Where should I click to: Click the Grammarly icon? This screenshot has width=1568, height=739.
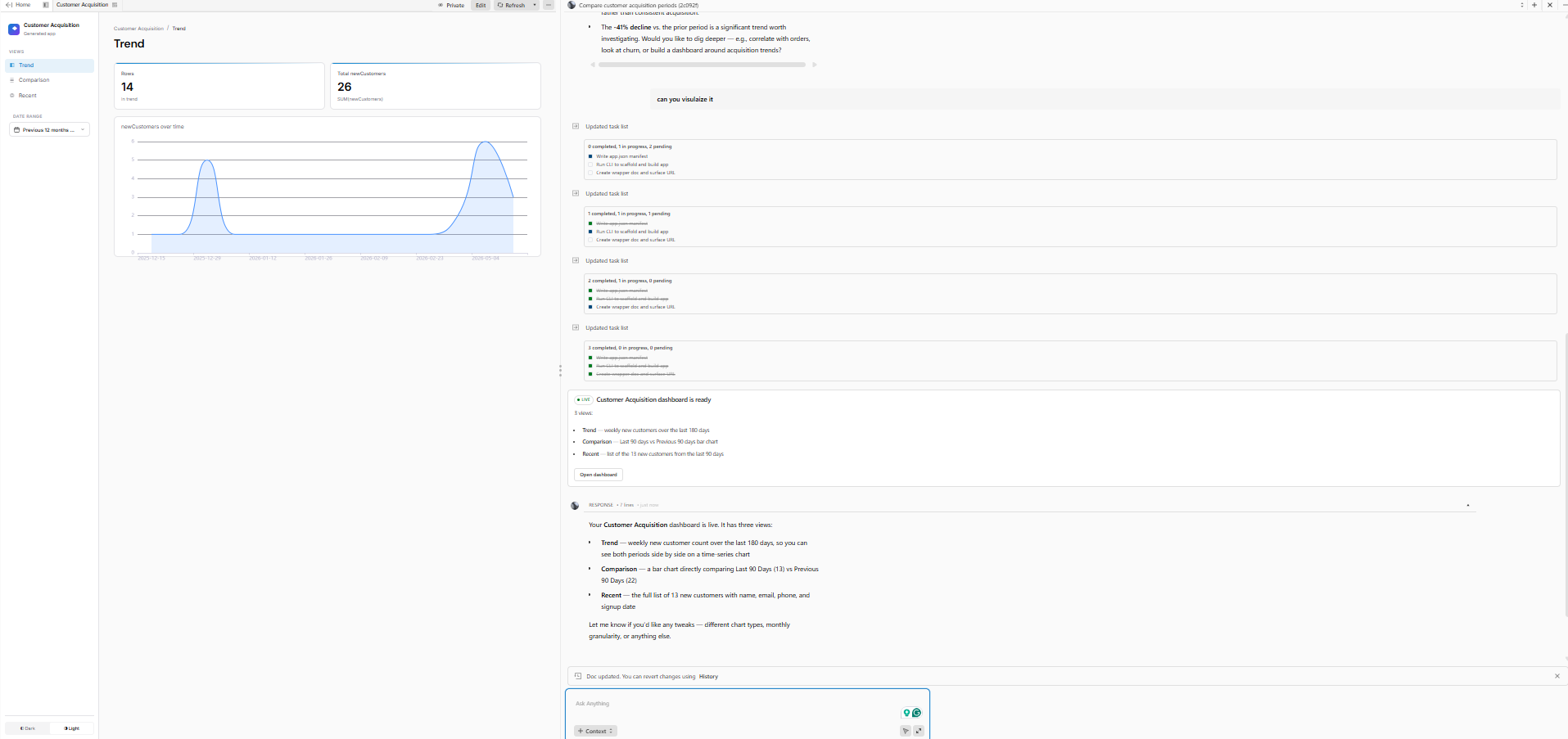pos(916,713)
